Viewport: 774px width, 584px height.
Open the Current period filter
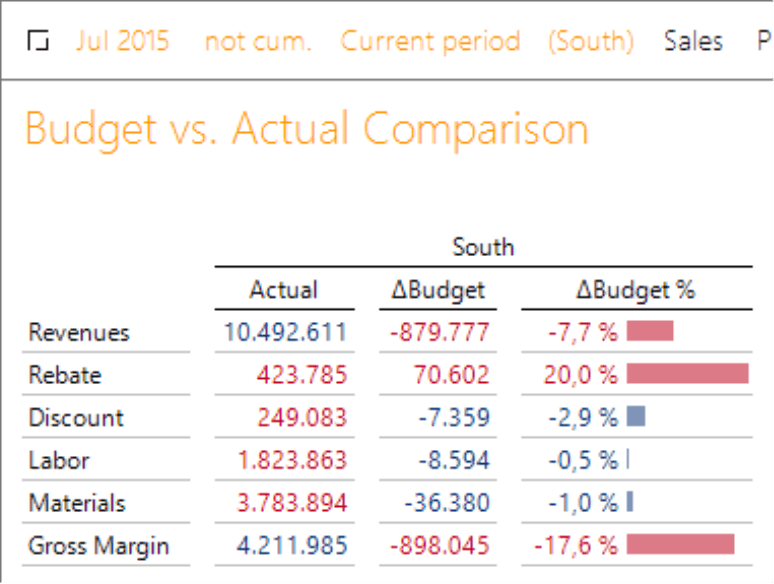click(x=430, y=41)
